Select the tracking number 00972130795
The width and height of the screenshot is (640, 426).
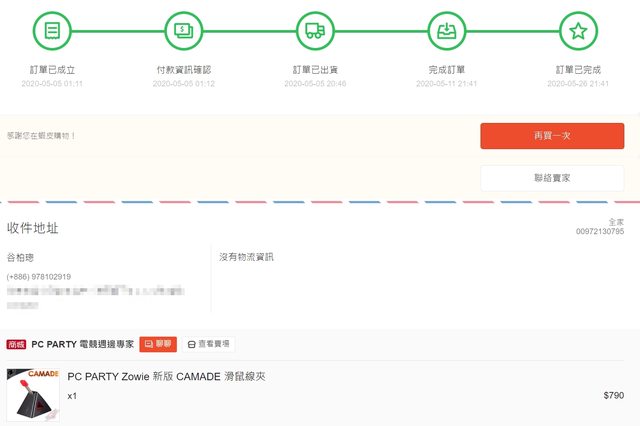click(600, 232)
